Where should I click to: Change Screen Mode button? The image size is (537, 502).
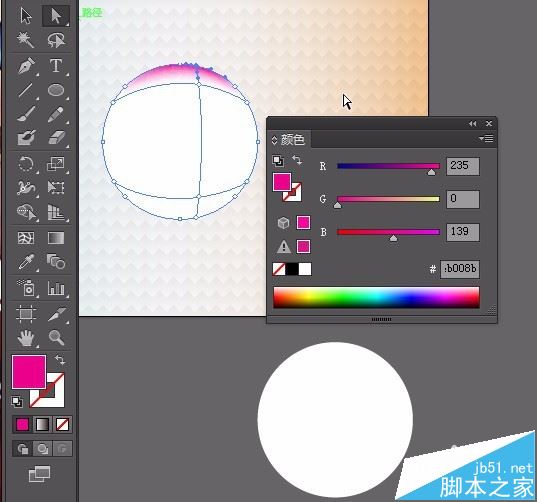[39, 474]
